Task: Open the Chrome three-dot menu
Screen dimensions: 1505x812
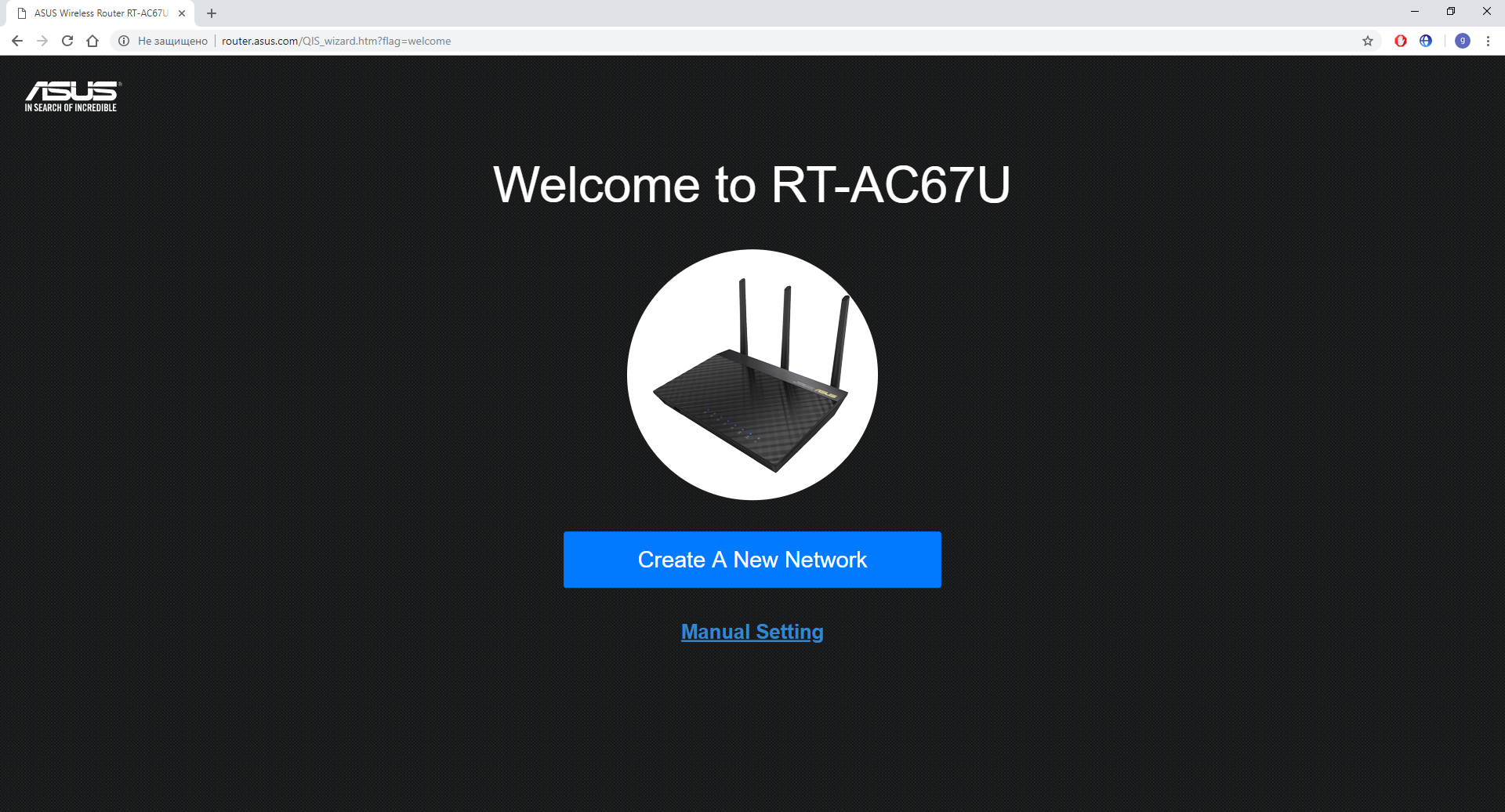Action: [x=1488, y=41]
